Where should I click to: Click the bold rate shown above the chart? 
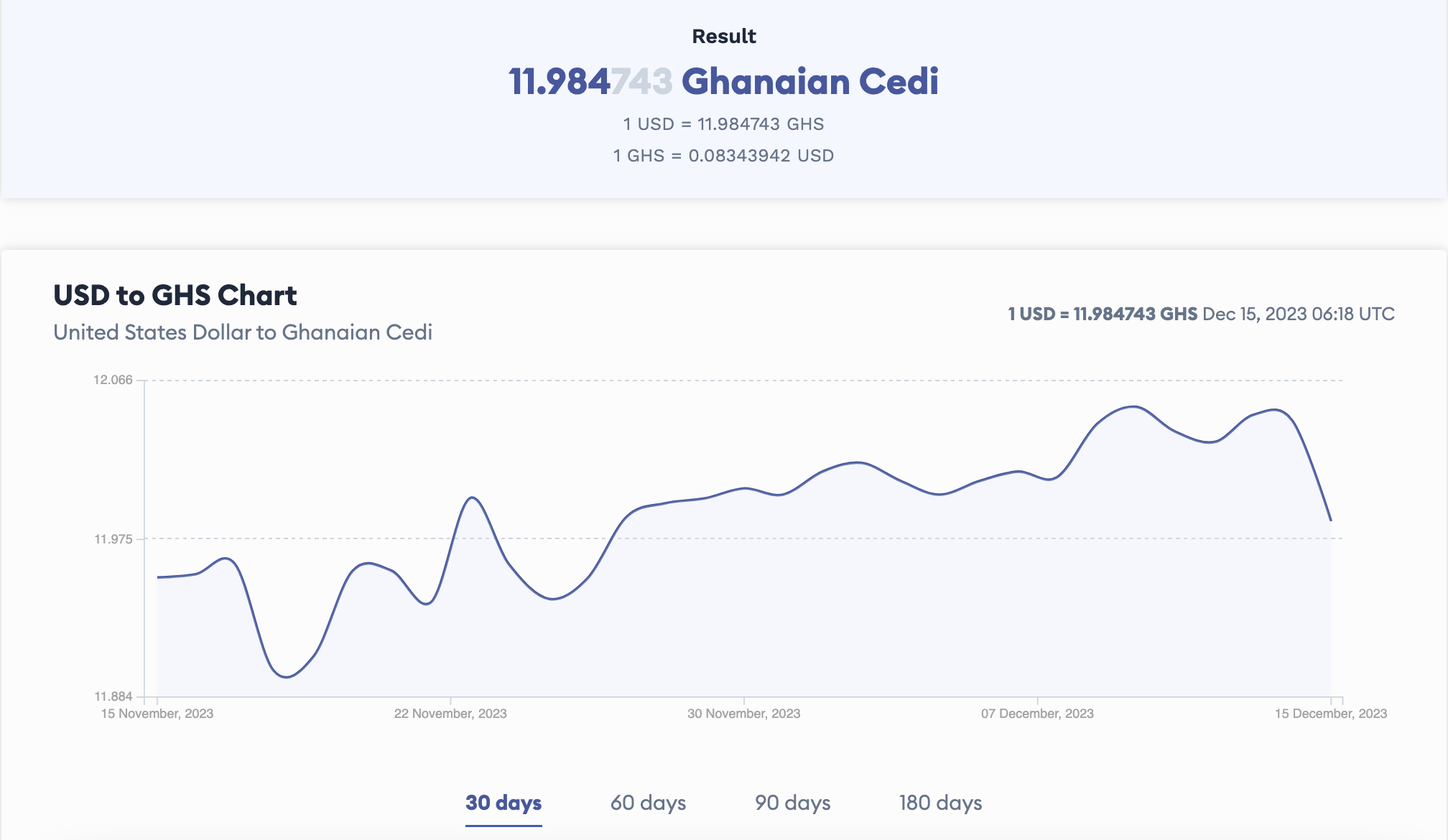(1101, 313)
